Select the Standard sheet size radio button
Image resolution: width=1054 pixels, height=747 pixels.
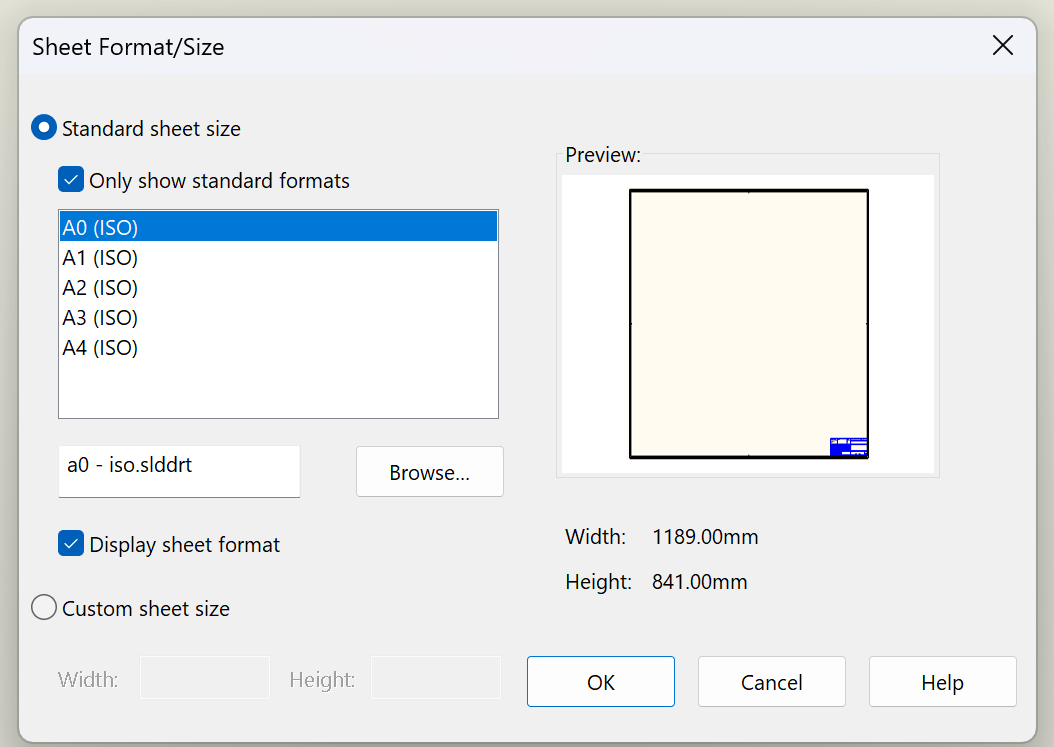pos(44,128)
